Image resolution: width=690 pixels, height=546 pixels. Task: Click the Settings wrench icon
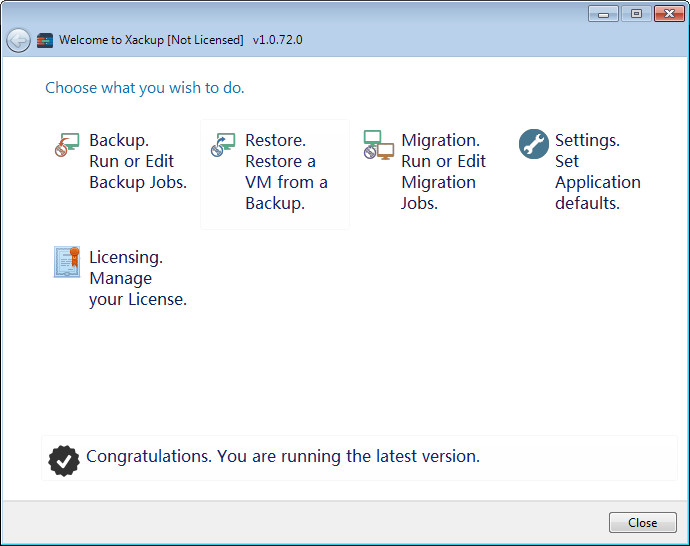534,144
